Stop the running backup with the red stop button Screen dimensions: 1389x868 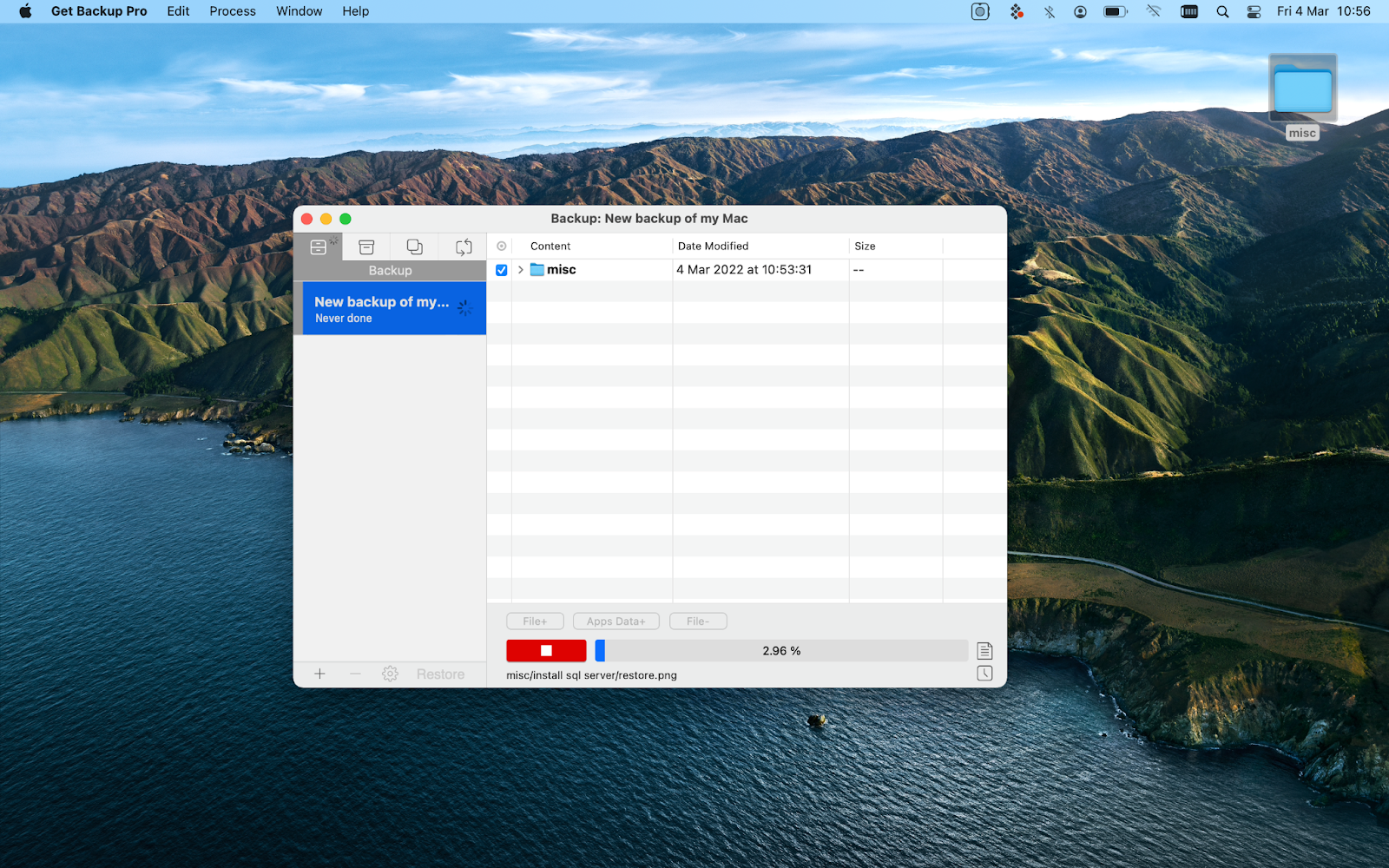point(546,650)
